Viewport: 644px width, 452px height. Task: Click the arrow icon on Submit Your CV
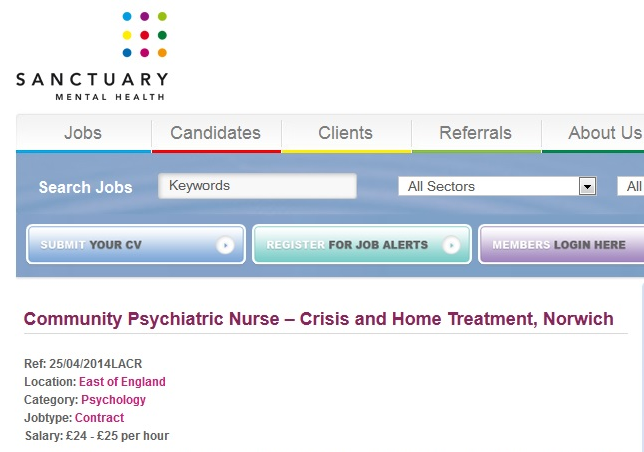225,245
